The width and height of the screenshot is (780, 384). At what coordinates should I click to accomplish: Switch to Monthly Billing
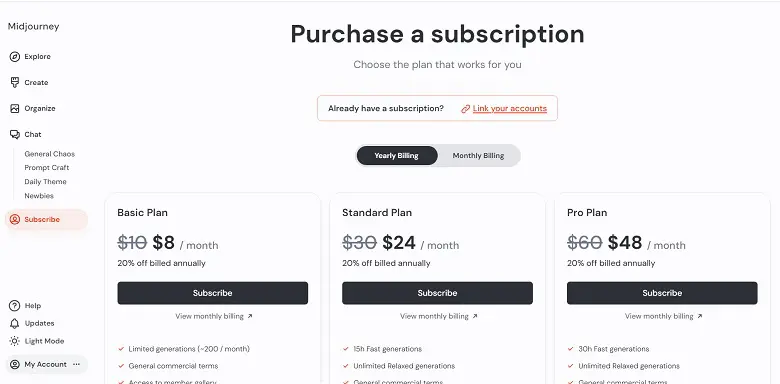[478, 156]
